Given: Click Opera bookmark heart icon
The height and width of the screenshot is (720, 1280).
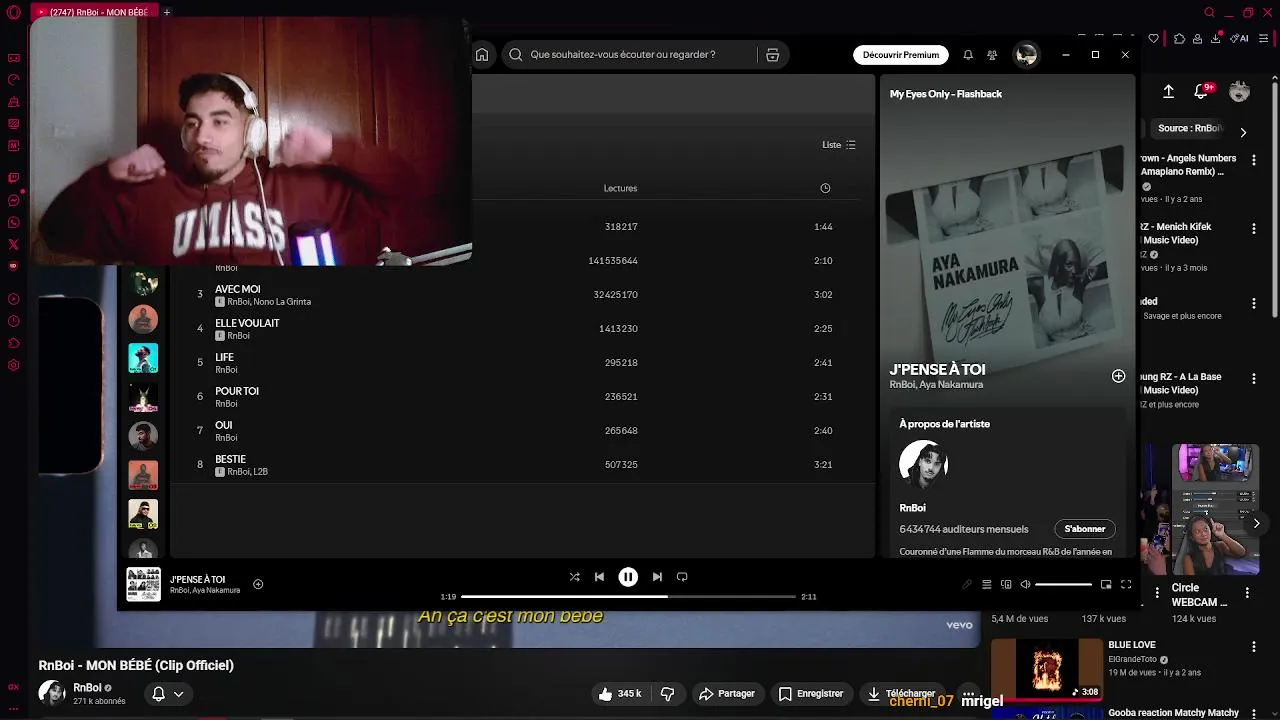Looking at the screenshot, I should coord(1154,39).
